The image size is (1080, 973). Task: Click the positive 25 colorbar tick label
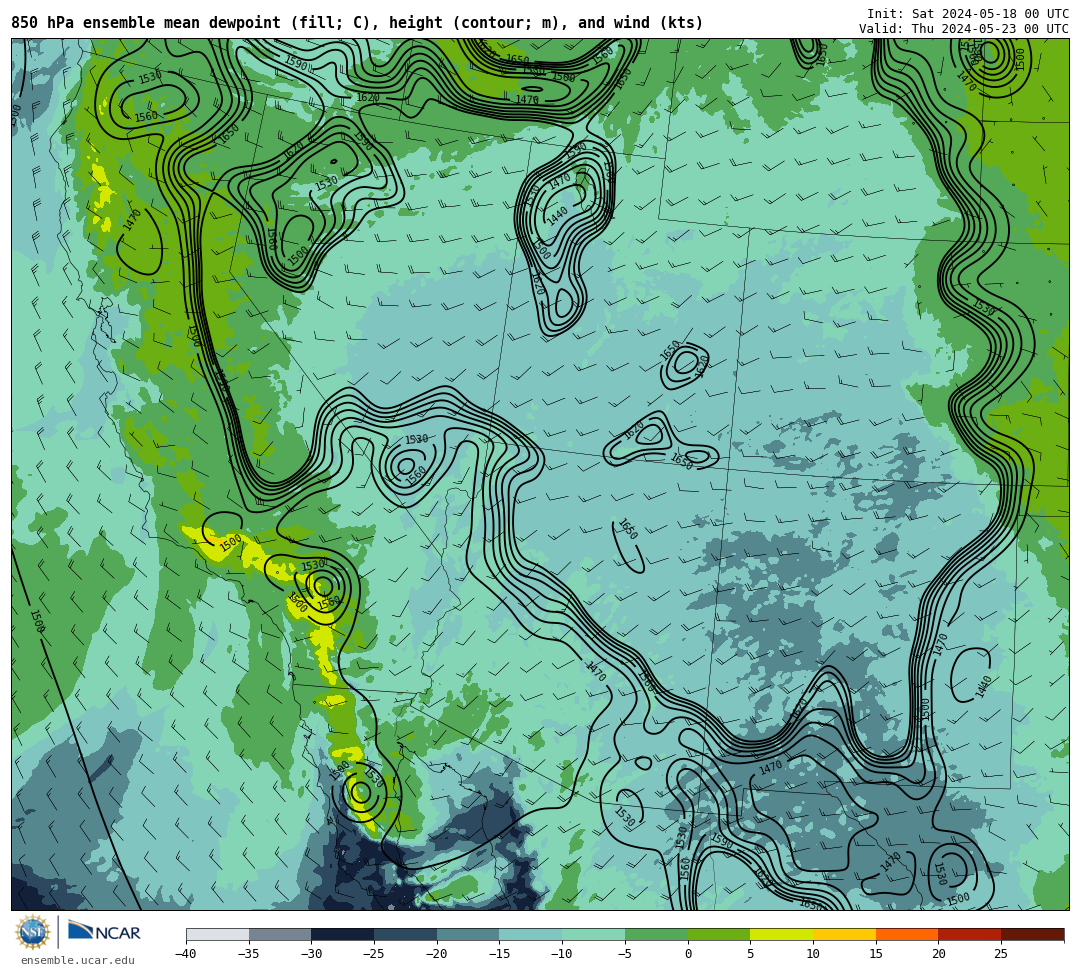(x=1001, y=954)
